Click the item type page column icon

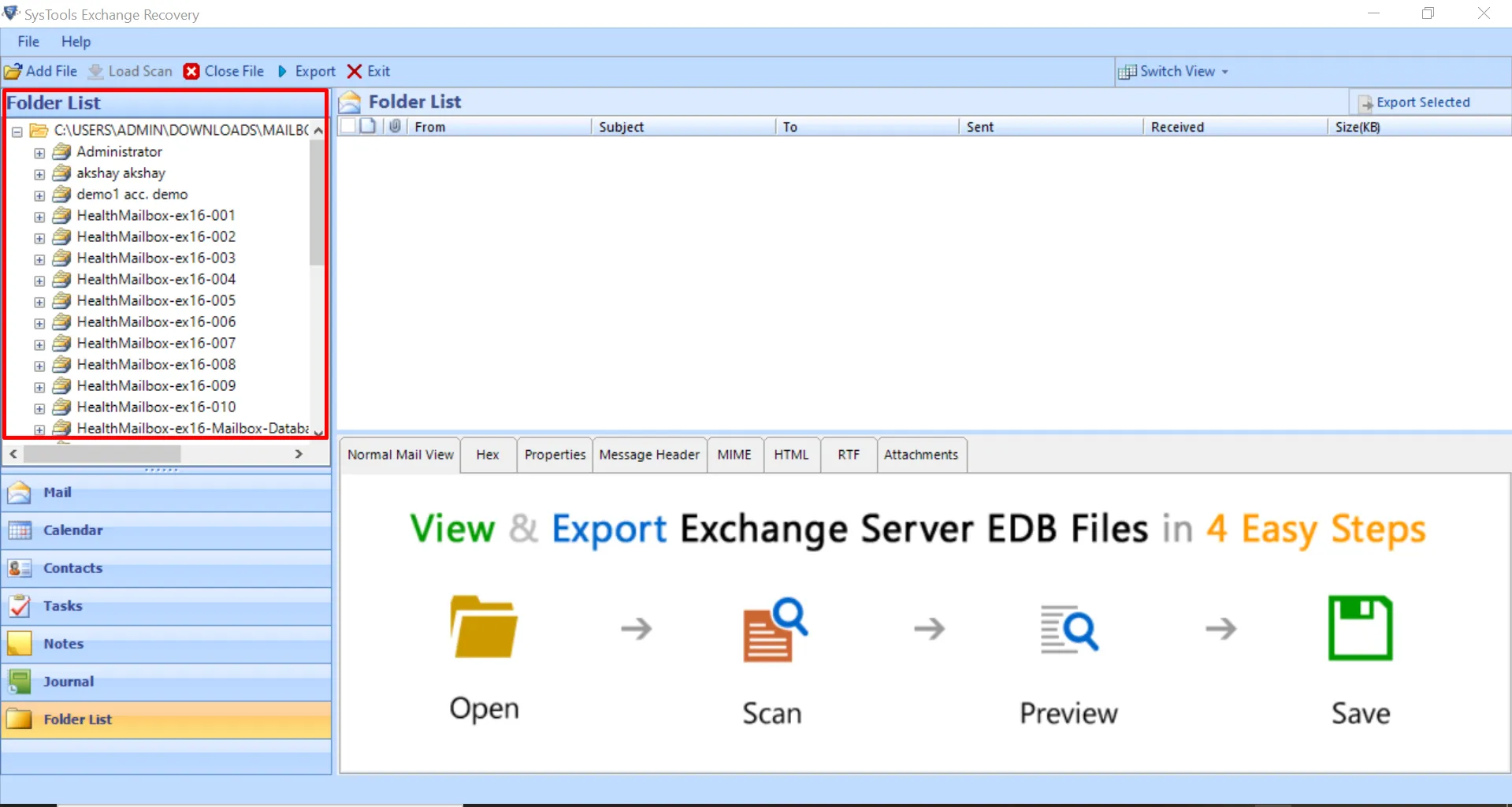(x=368, y=126)
